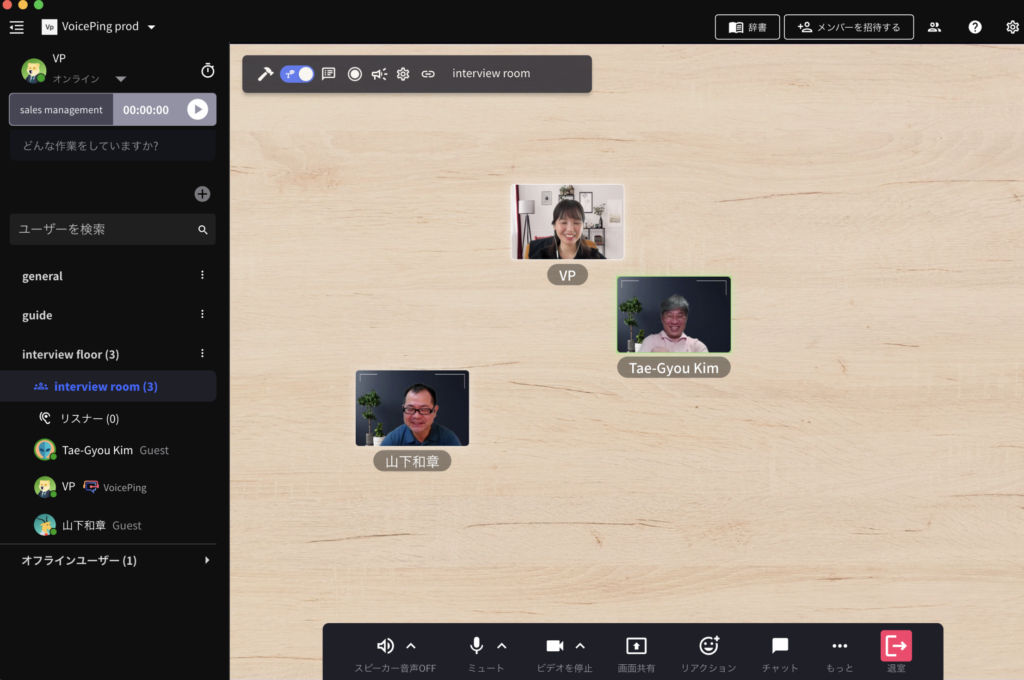Click the megaphone broadcast icon
Screen dimensions: 1024x680
(379, 74)
